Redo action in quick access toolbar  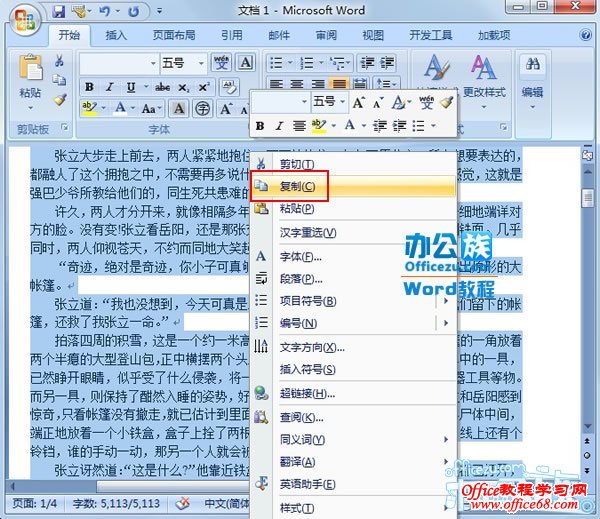click(x=133, y=12)
